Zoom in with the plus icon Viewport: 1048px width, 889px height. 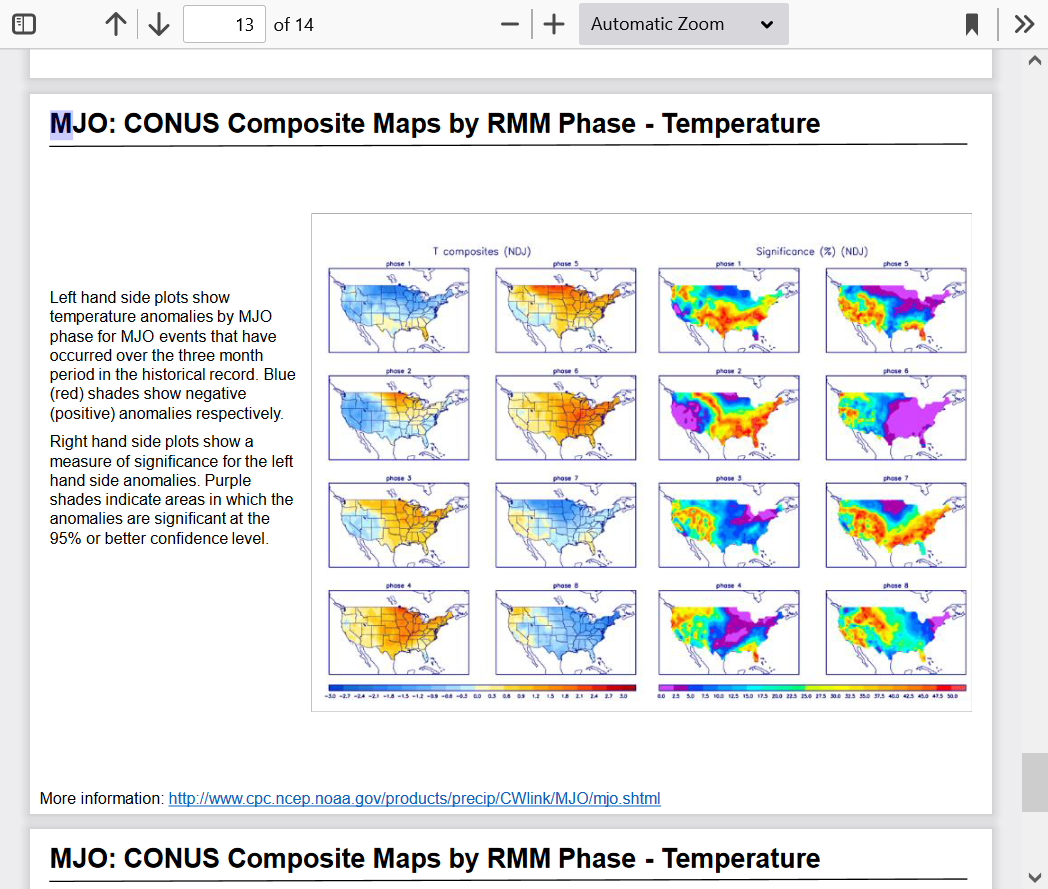tap(555, 24)
